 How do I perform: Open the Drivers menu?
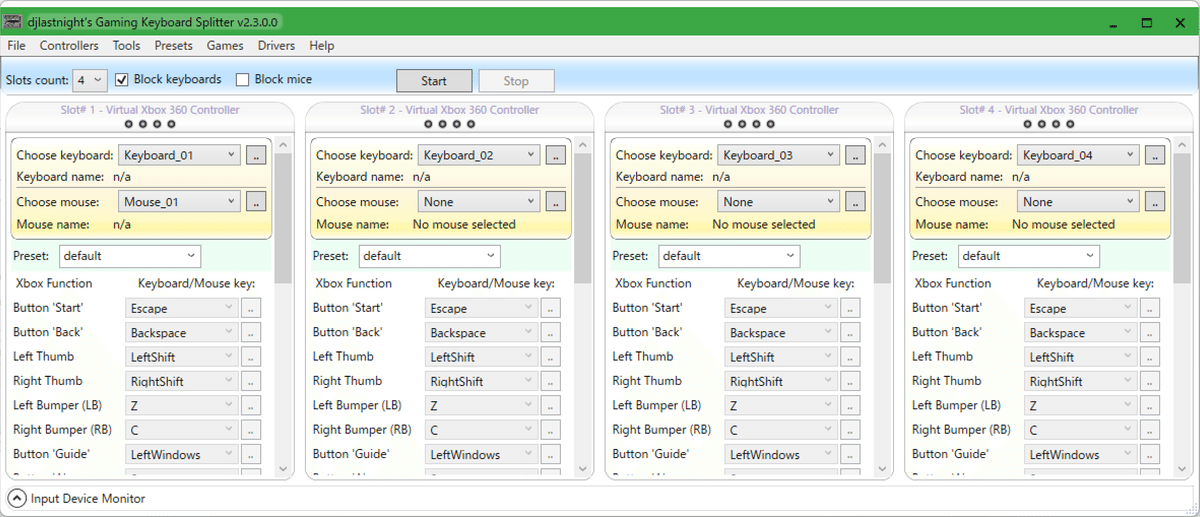point(277,46)
